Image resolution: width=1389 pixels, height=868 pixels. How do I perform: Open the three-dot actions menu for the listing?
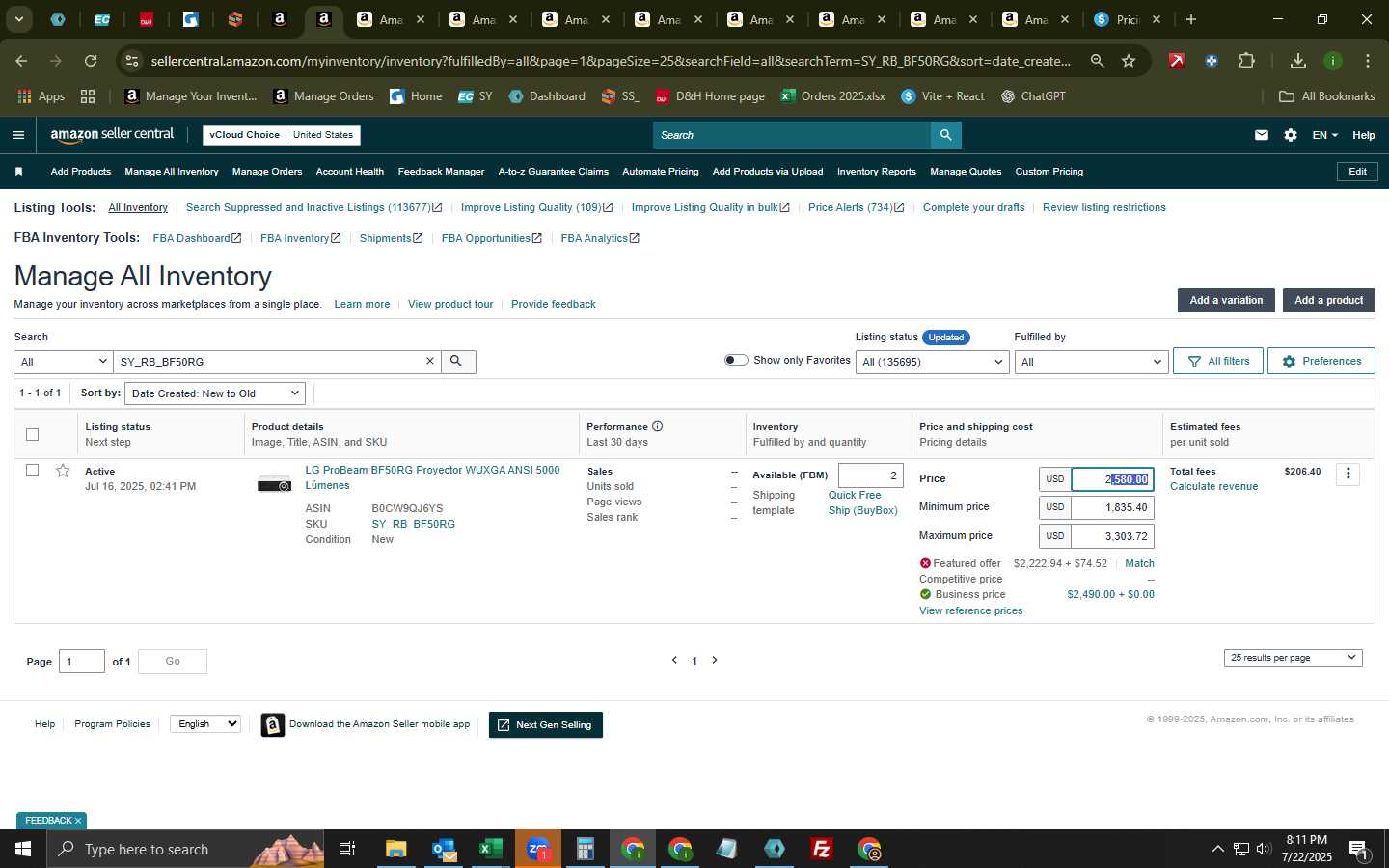coord(1348,474)
